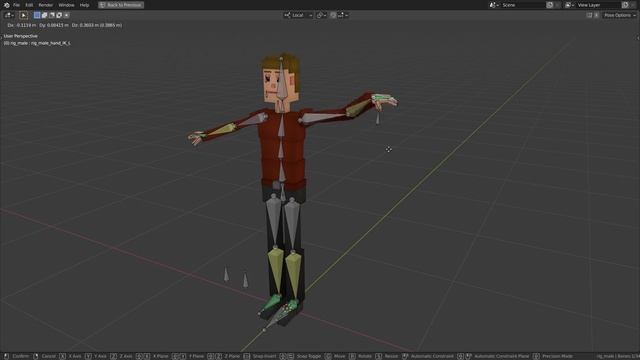Screen dimensions: 640x360
Task: Click the Rotate status bar hint
Action: pyautogui.click(x=365, y=356)
